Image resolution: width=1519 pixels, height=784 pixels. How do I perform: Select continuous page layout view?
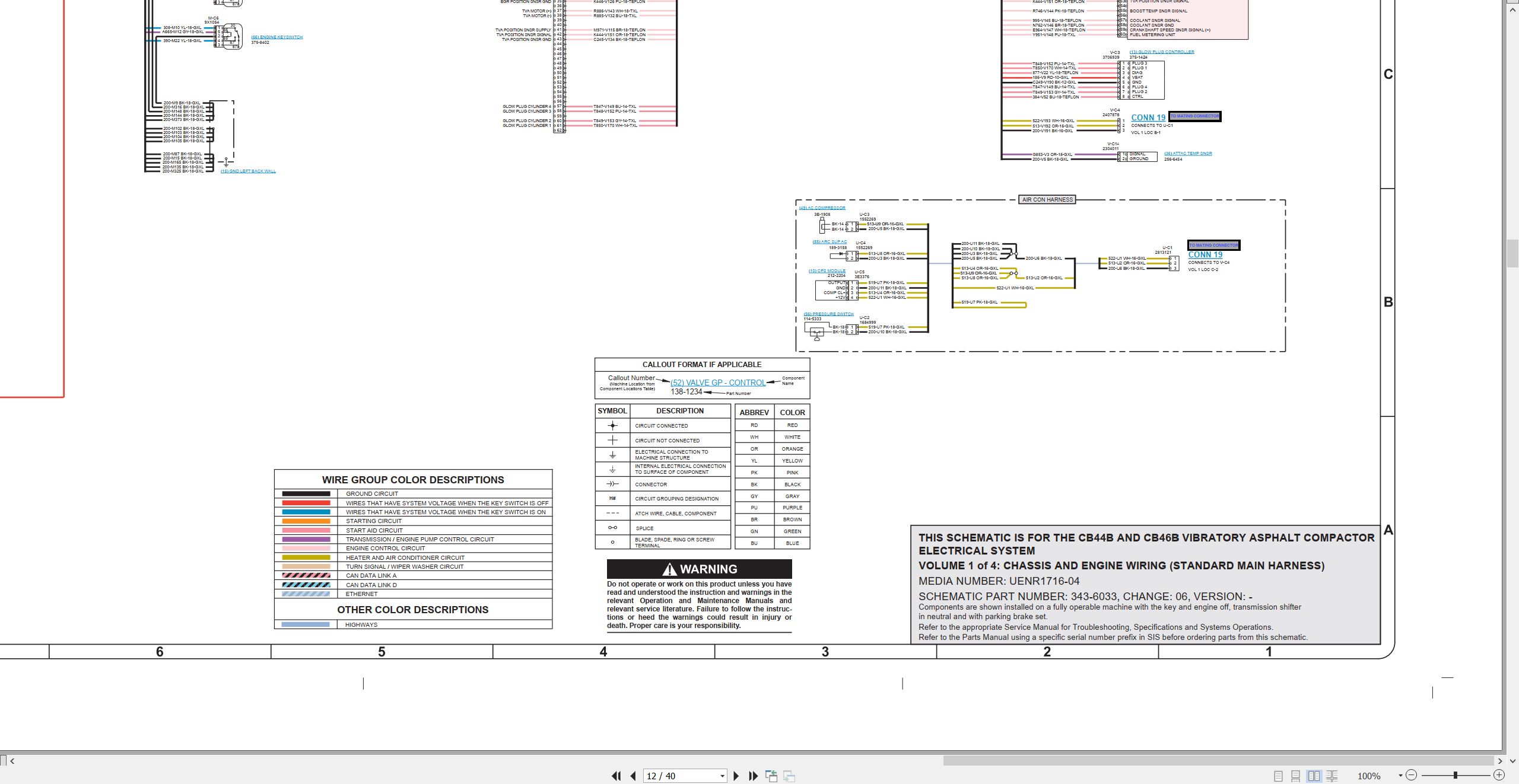[x=1296, y=776]
